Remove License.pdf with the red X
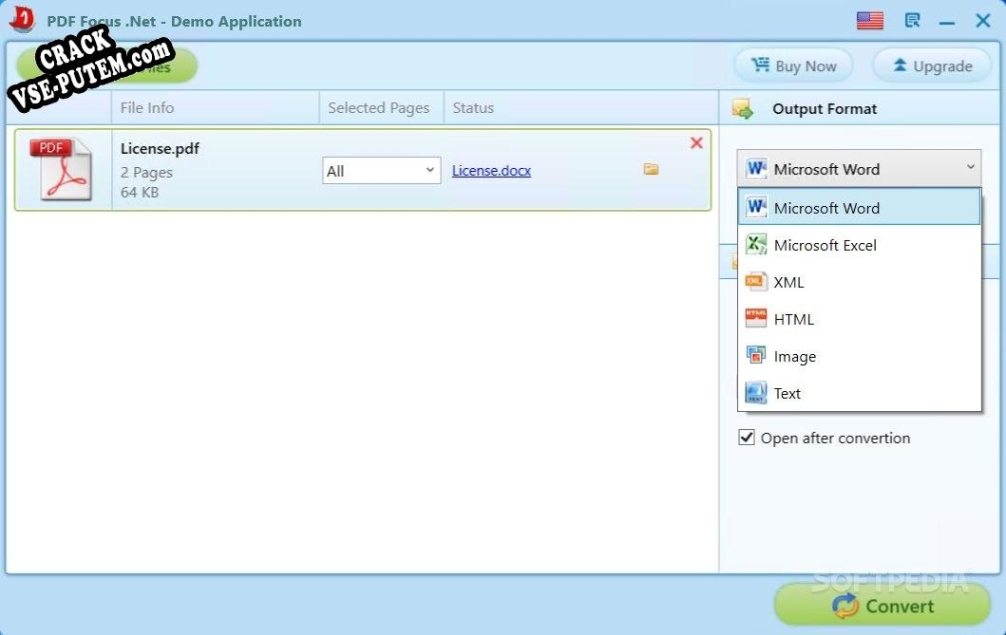 [696, 143]
